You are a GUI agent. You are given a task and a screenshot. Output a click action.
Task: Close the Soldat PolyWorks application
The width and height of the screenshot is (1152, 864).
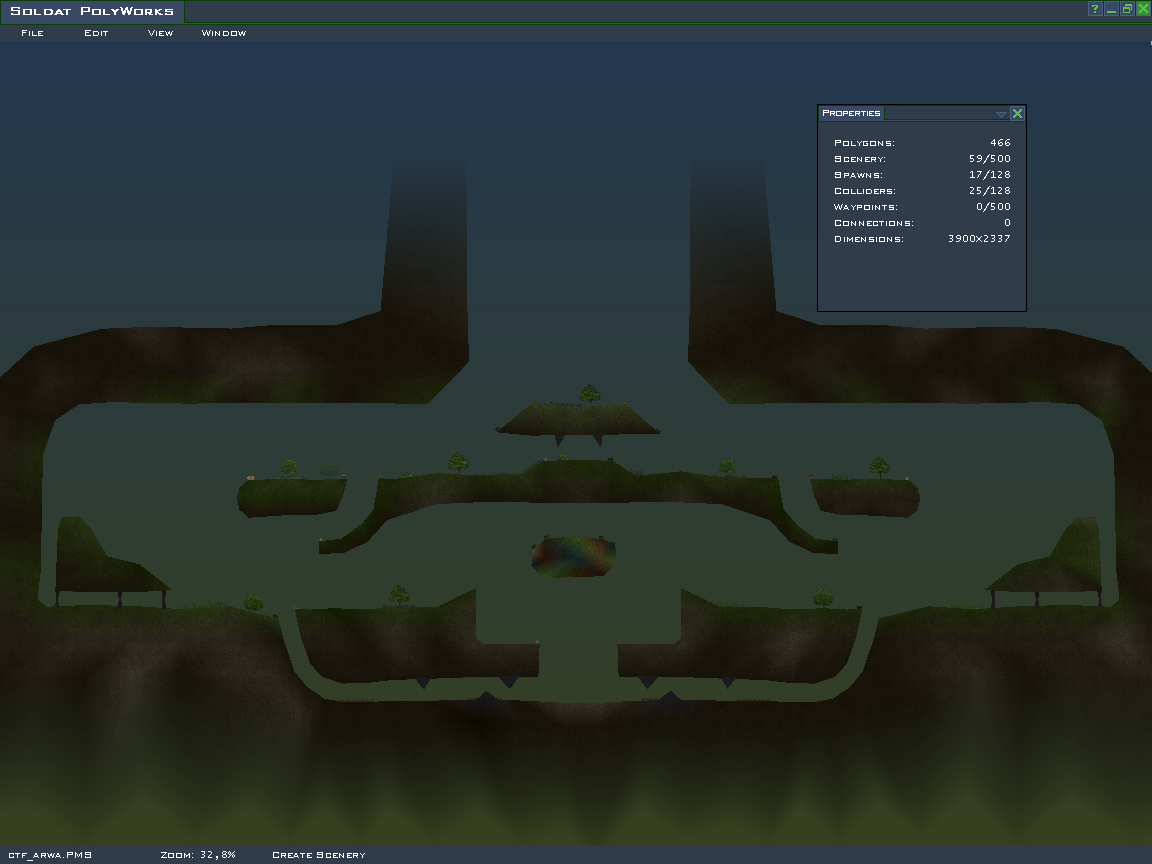(1143, 9)
